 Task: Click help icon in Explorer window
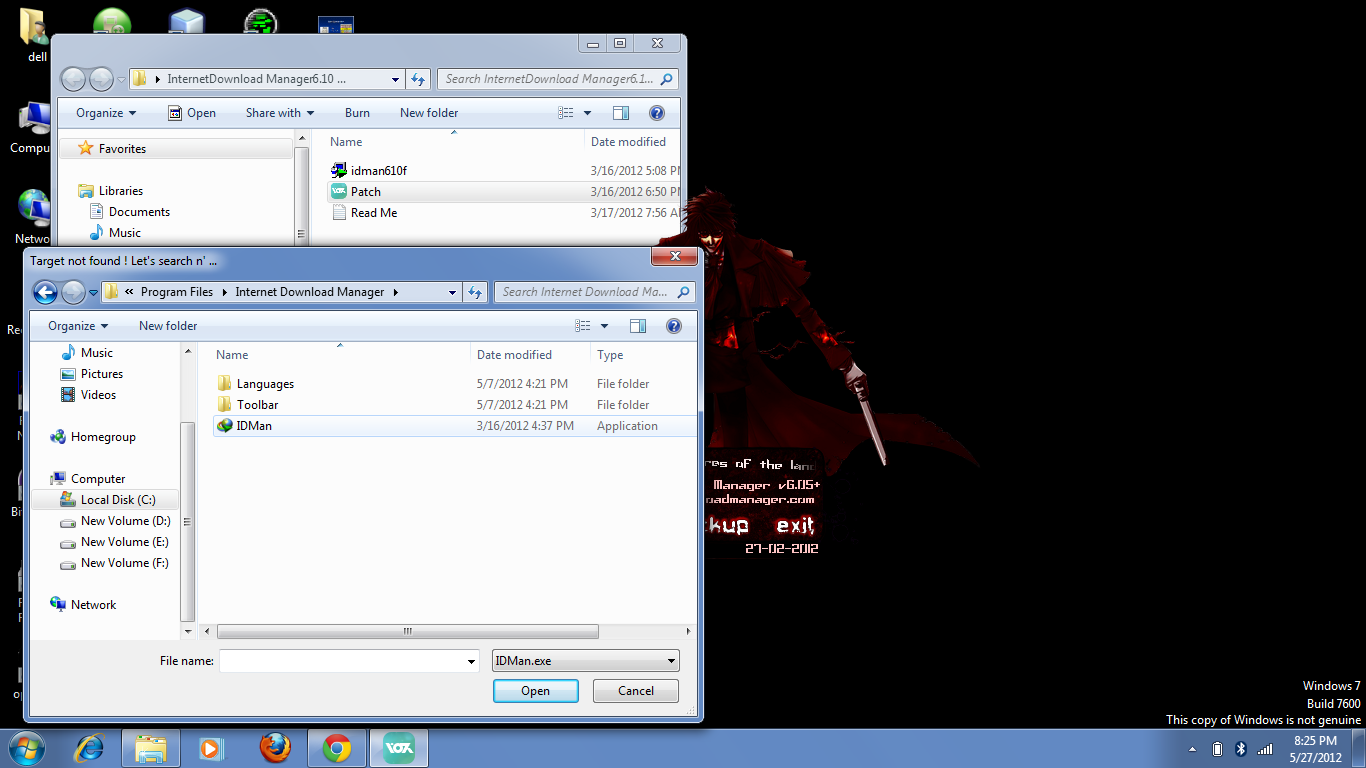657,113
